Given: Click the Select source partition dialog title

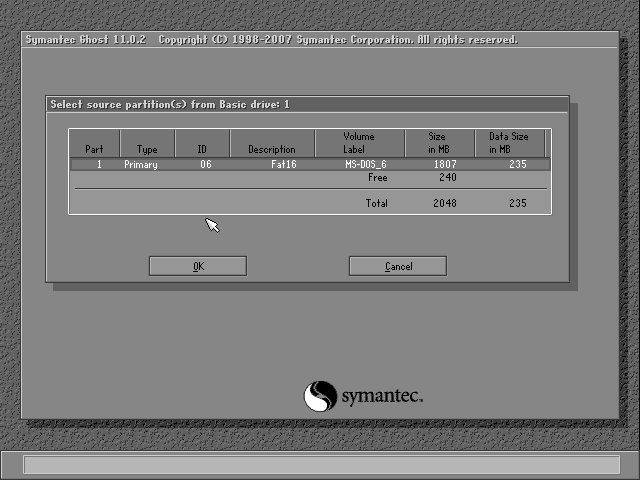Looking at the screenshot, I should (170, 104).
